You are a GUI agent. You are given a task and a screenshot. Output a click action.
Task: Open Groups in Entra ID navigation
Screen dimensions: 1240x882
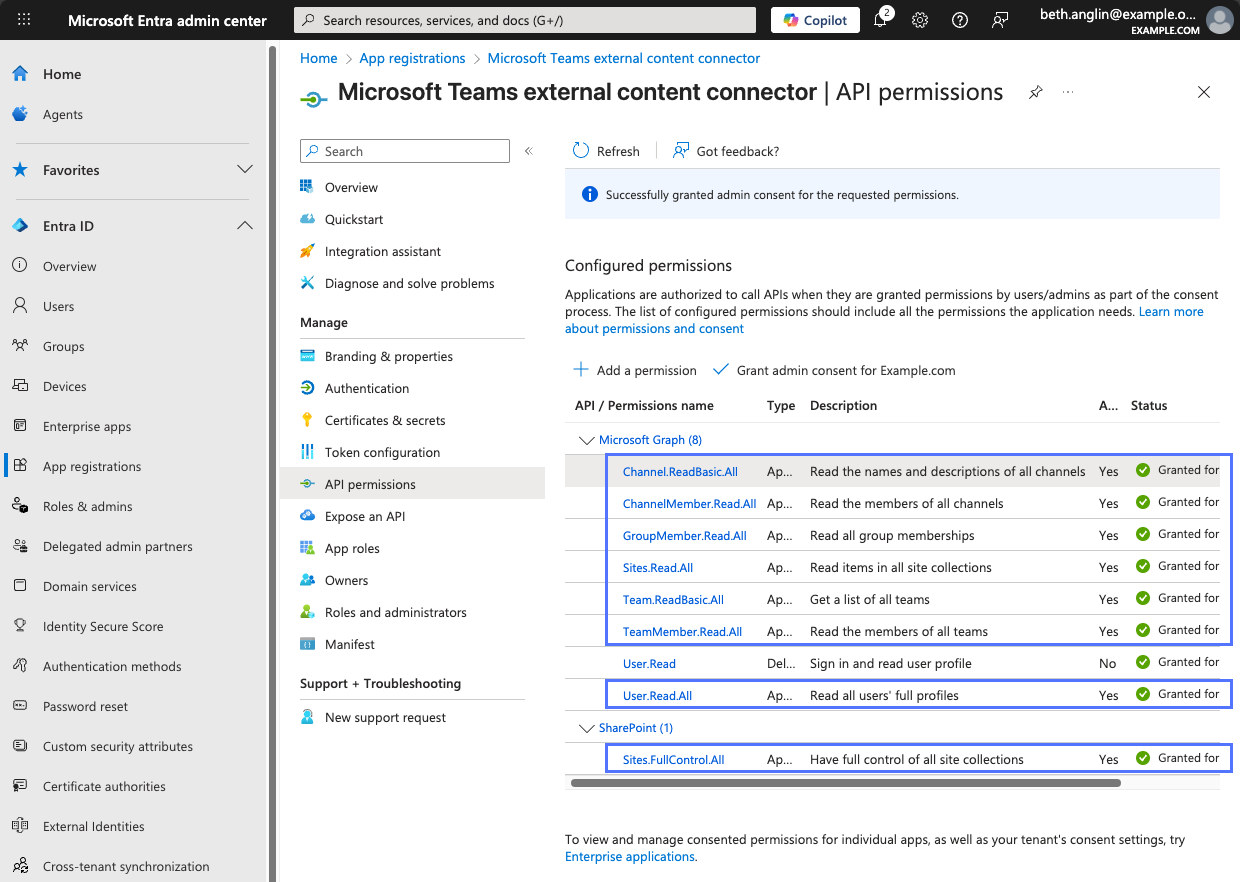64,346
